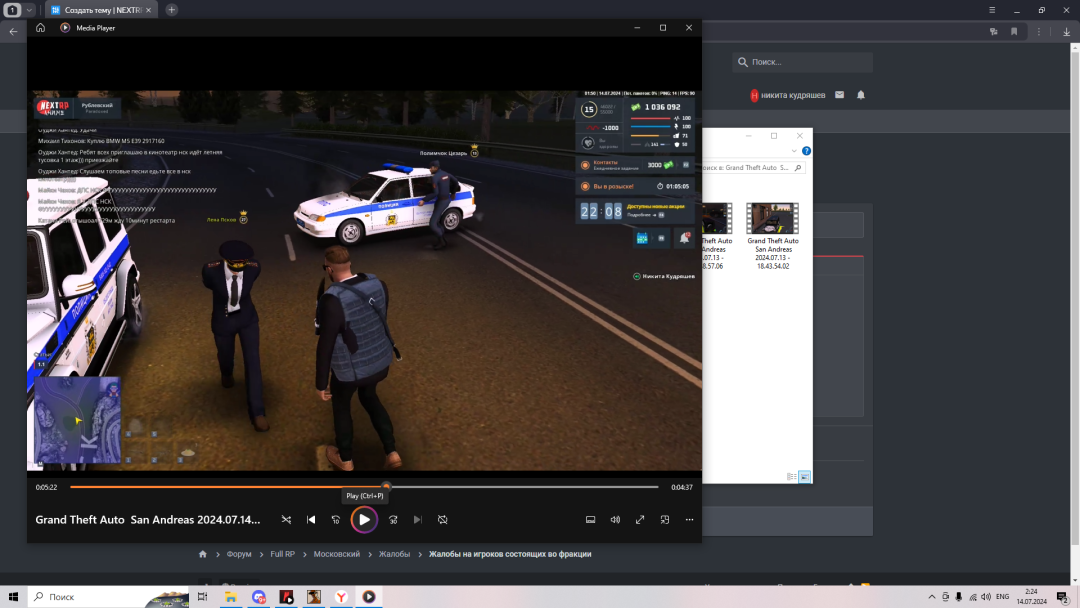Open File Explorer from the taskbar
Viewport: 1080px width, 608px height.
(x=231, y=597)
